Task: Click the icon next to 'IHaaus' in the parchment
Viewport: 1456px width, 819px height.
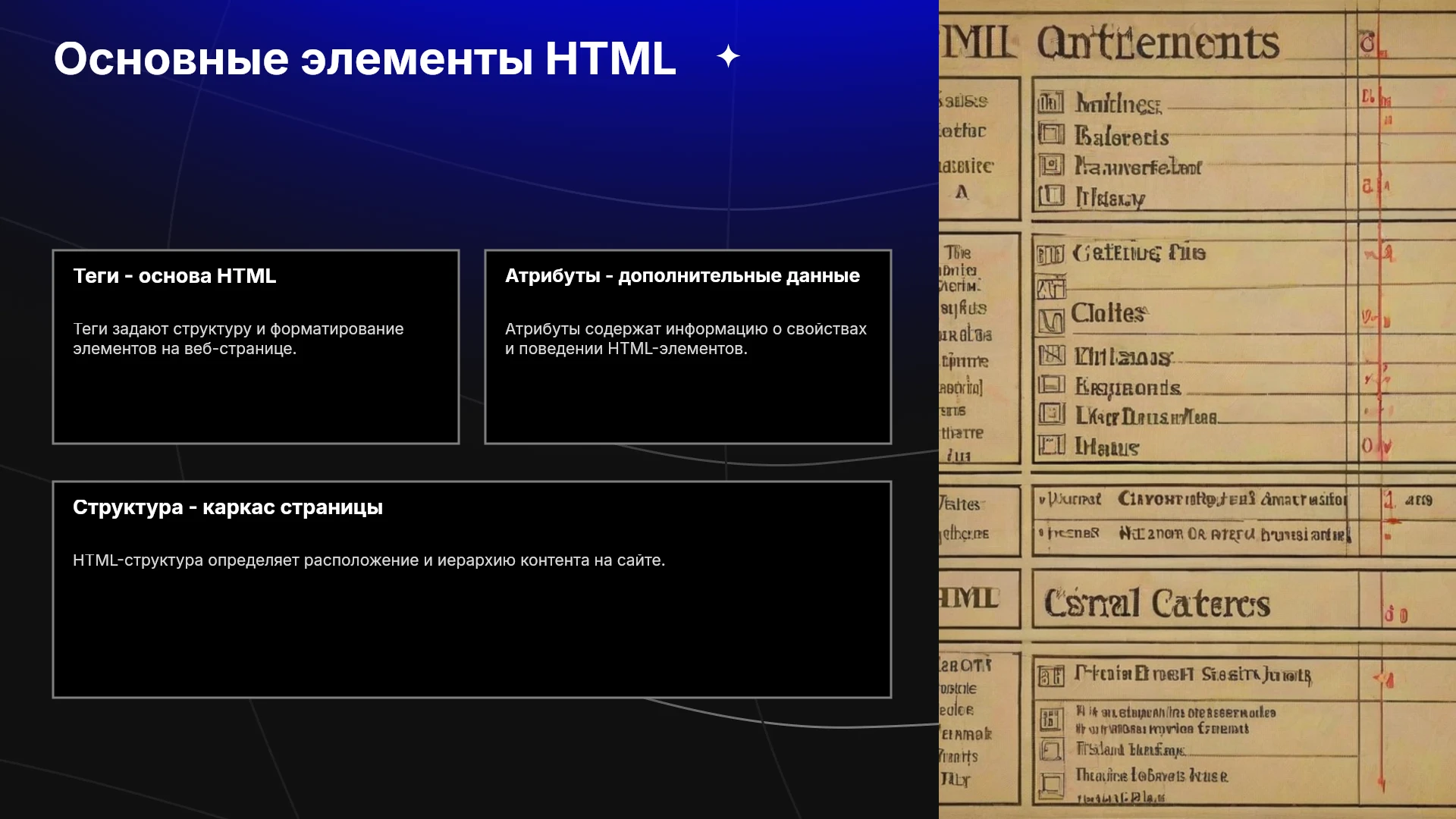Action: (1051, 445)
